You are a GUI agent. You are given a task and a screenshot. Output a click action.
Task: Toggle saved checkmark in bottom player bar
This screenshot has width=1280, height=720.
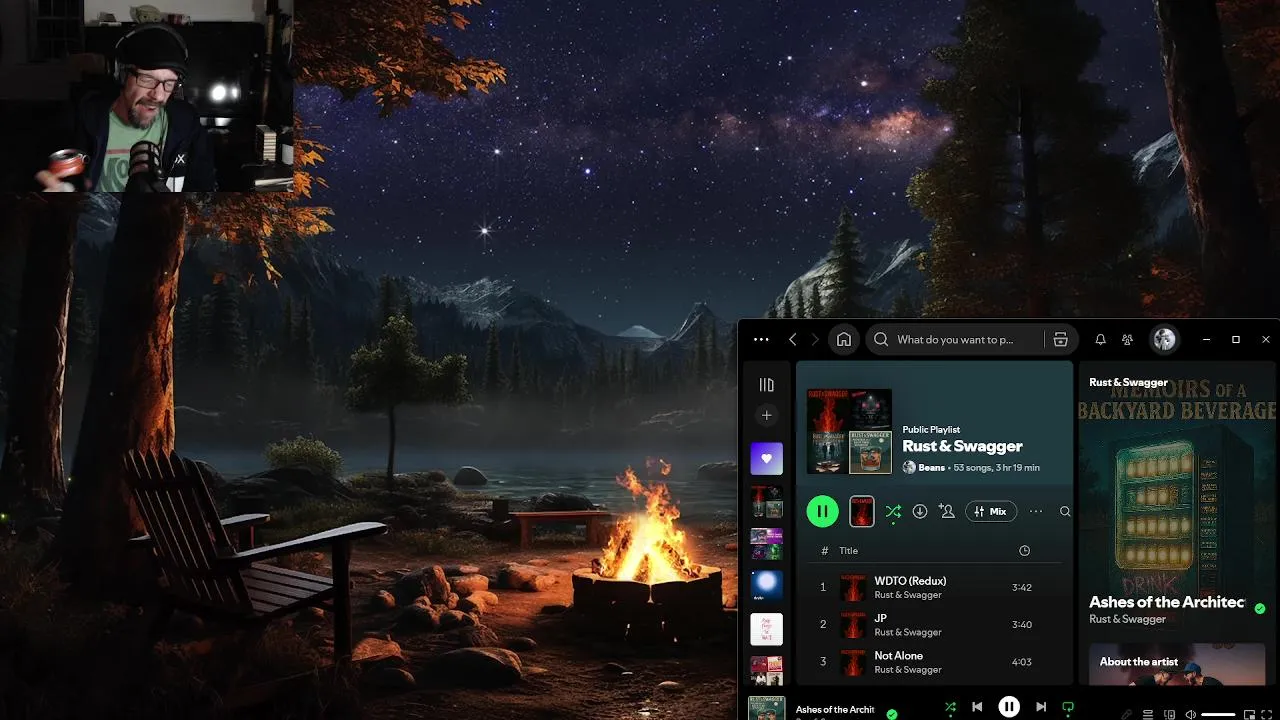coord(892,714)
